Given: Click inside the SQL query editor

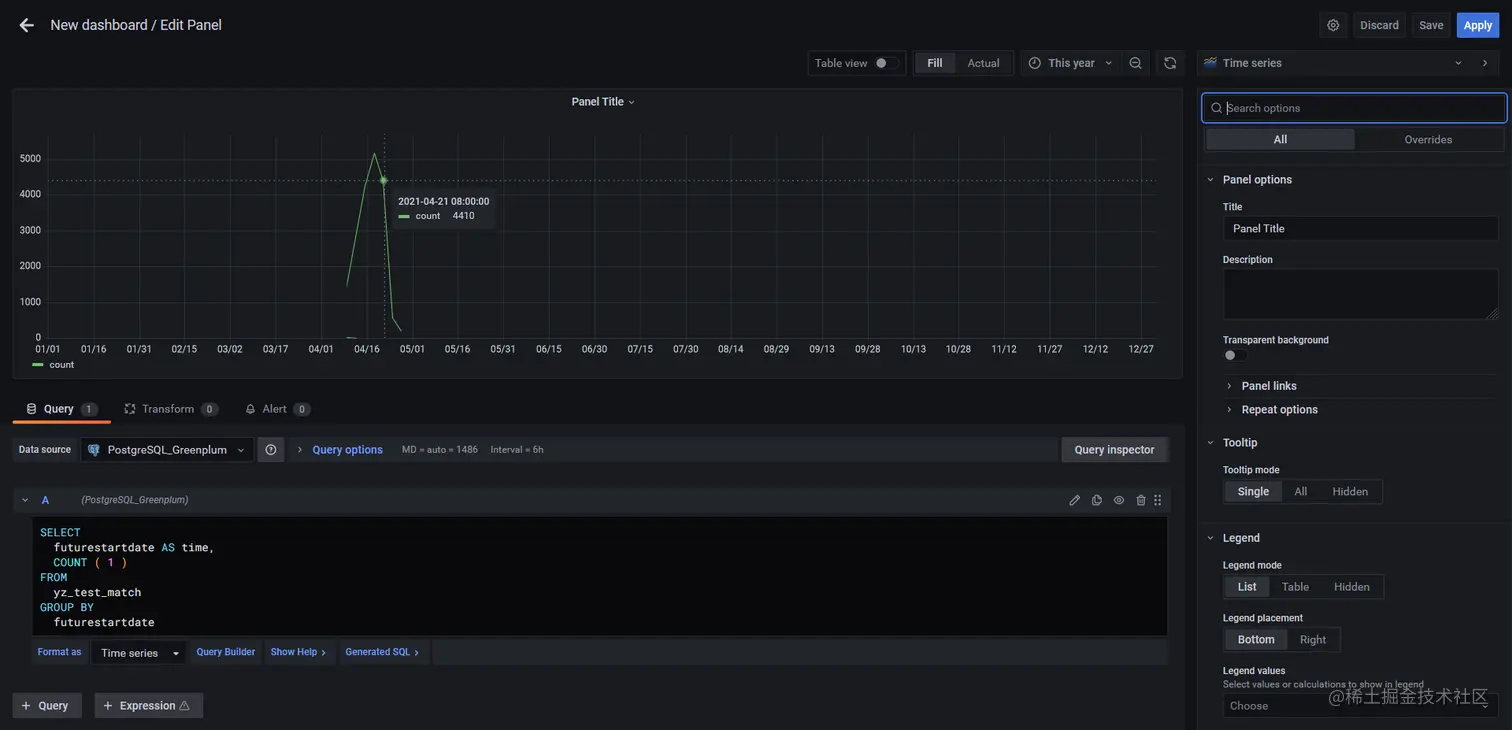Looking at the screenshot, I should (600, 576).
